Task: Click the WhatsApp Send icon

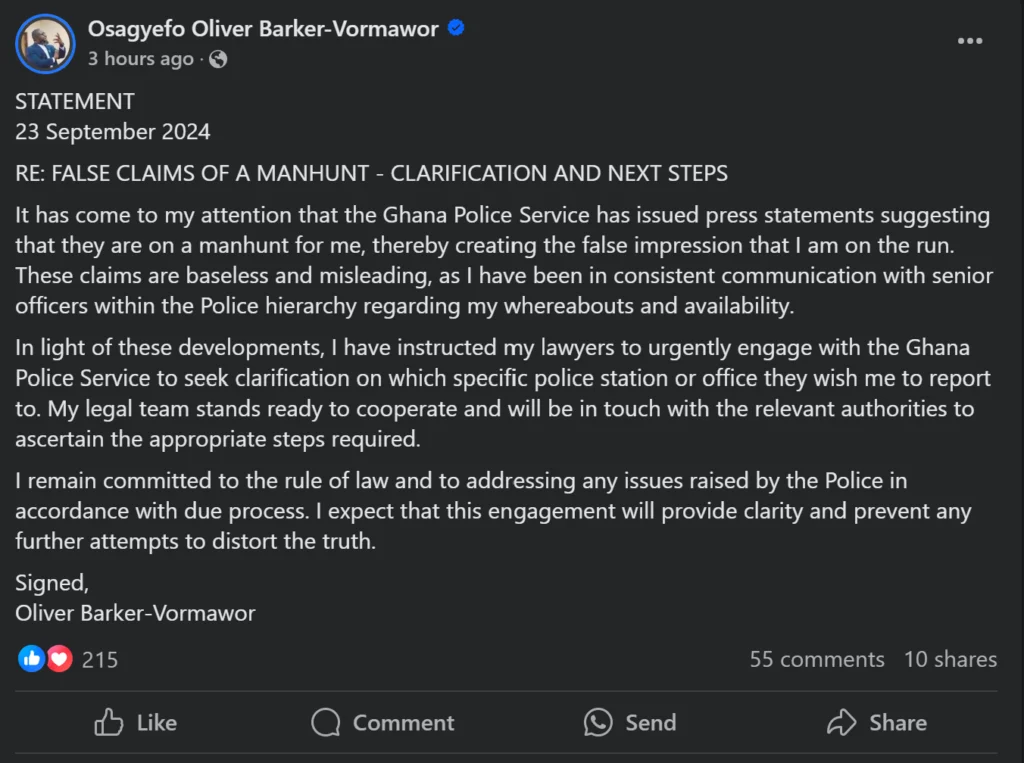Action: (x=598, y=722)
